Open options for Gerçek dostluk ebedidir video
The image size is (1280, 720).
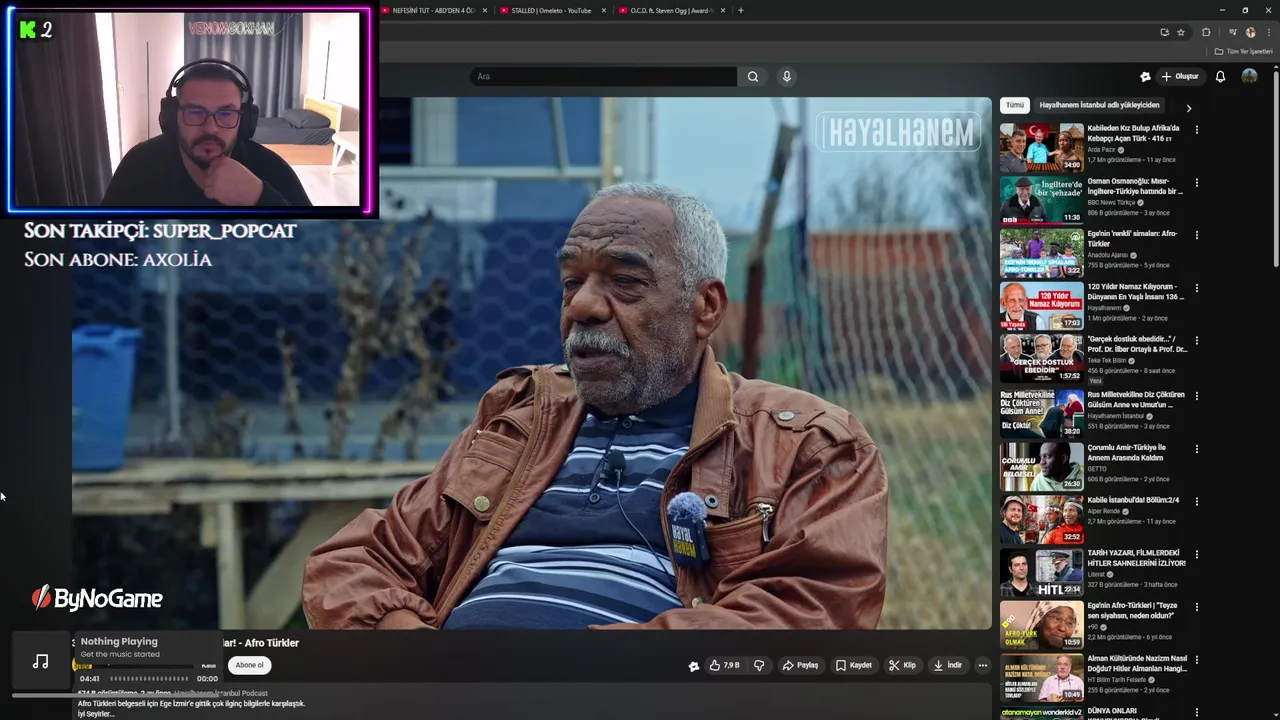tap(1196, 341)
